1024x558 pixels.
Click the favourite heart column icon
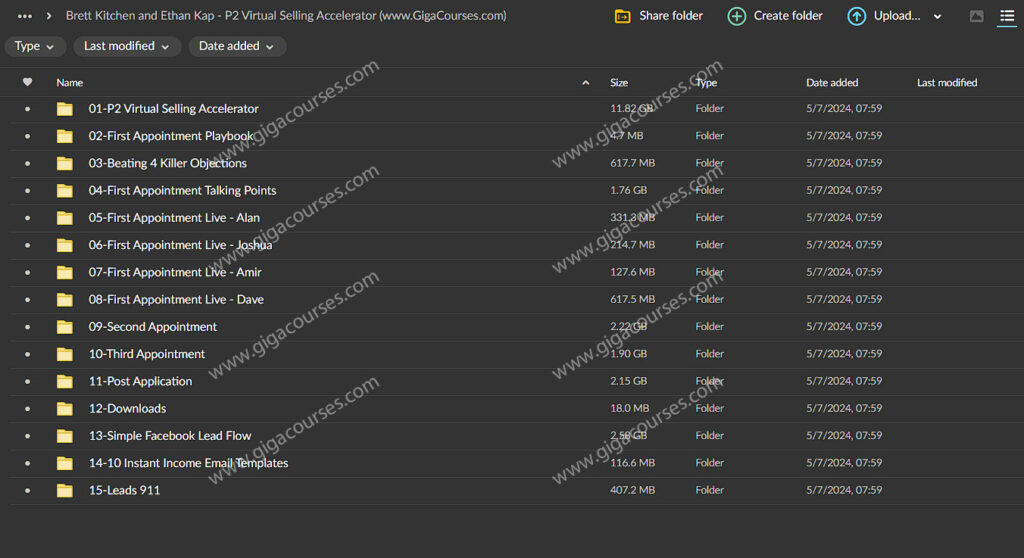click(x=27, y=82)
